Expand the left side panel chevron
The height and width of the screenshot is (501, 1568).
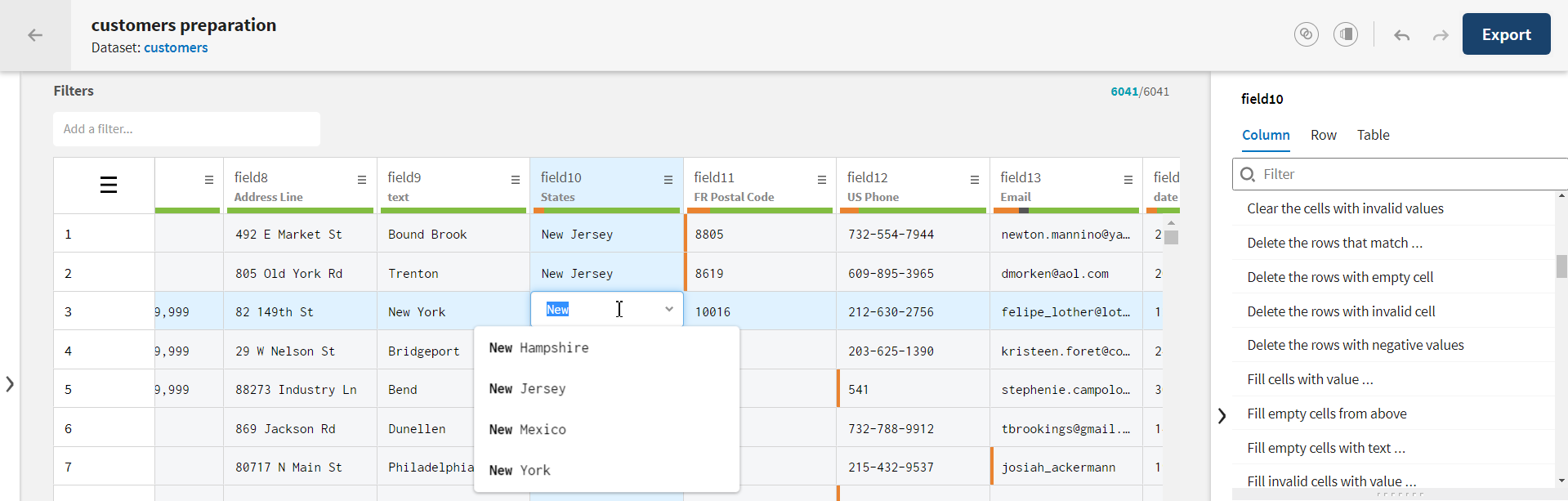pos(10,383)
